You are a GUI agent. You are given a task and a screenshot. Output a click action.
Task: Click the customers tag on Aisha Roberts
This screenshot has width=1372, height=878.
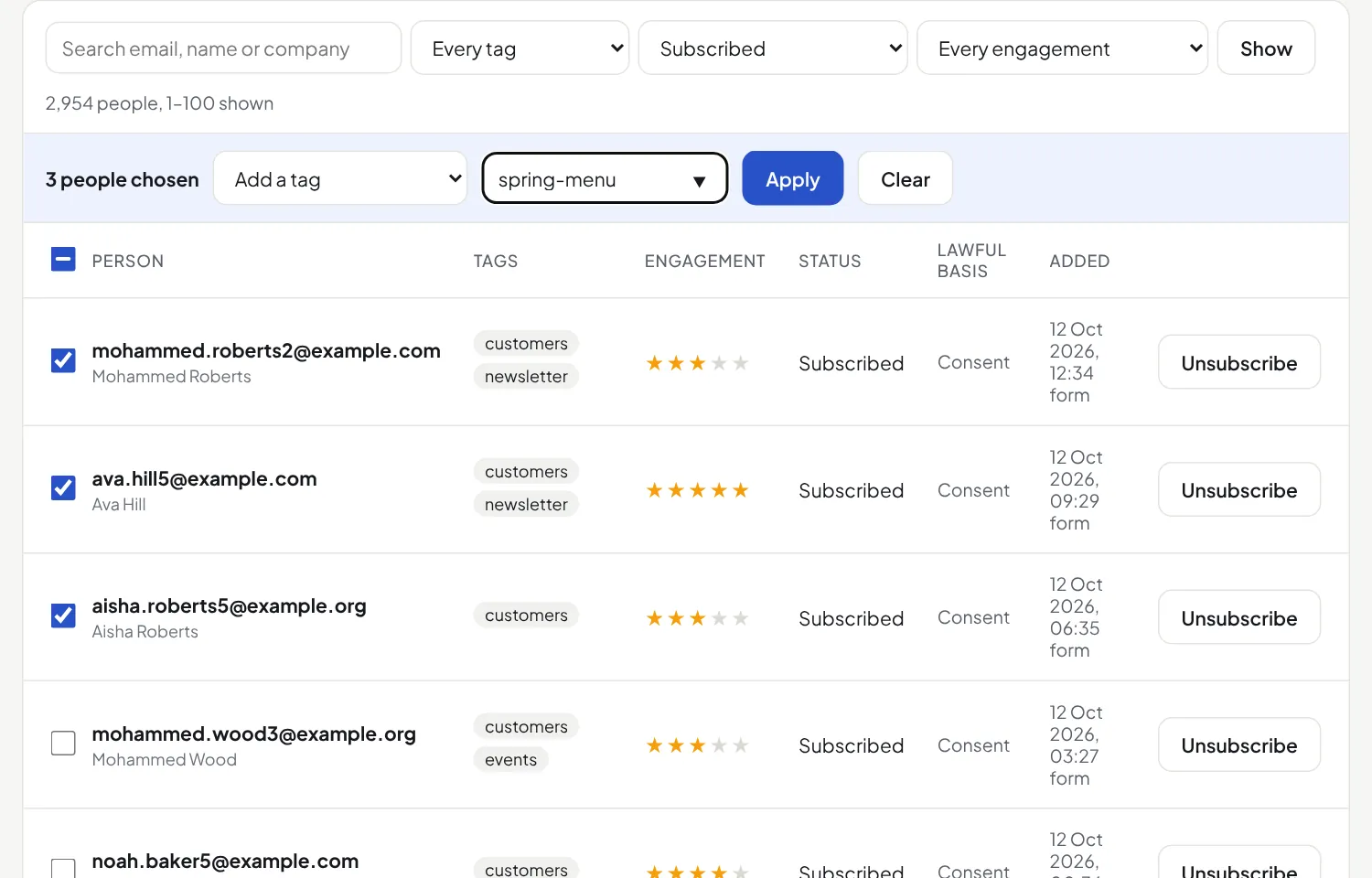click(526, 616)
